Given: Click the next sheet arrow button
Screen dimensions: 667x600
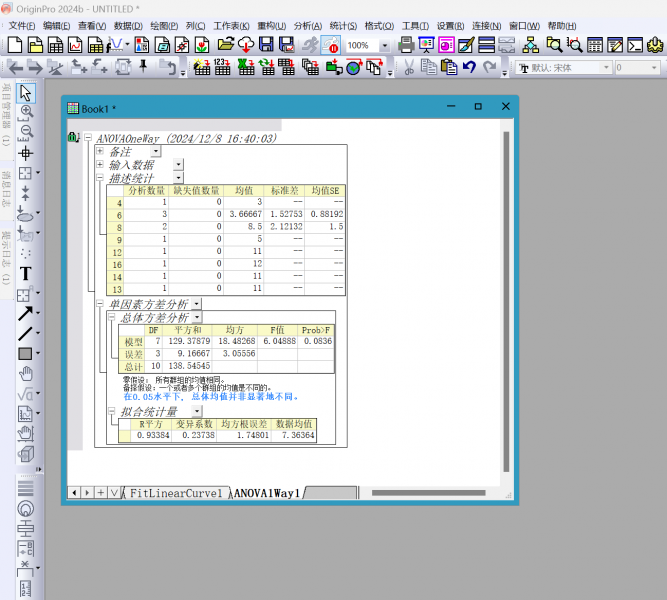Looking at the screenshot, I should click(x=88, y=493).
